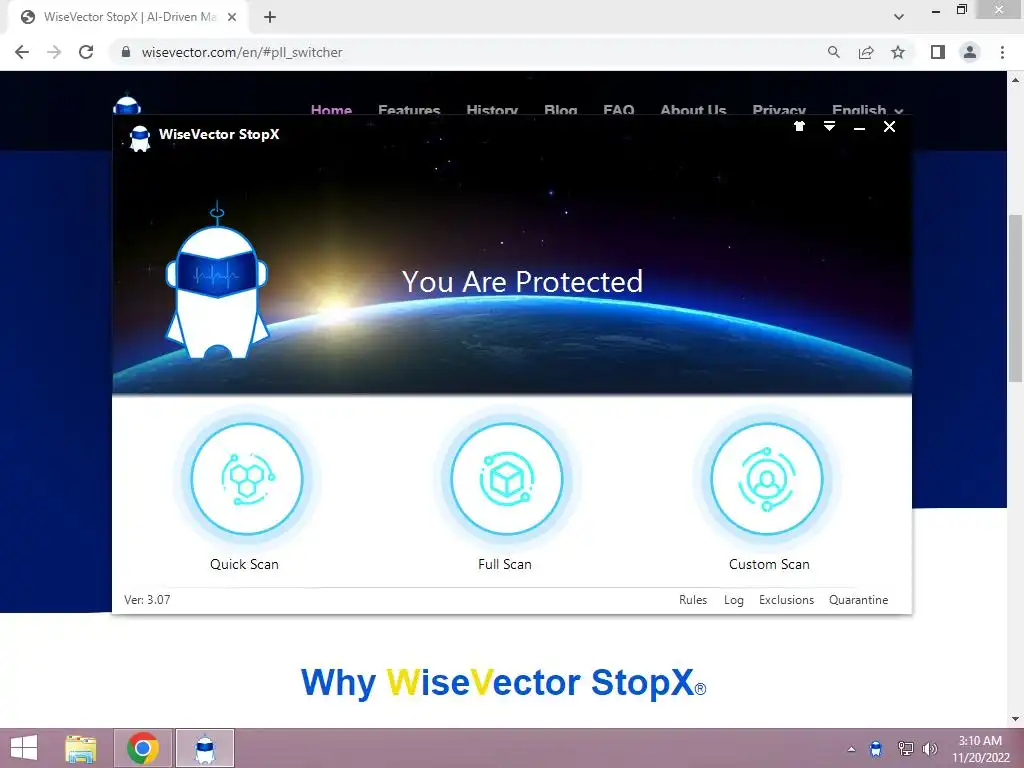
Task: Show hidden tray icons arrow
Action: pyautogui.click(x=851, y=749)
